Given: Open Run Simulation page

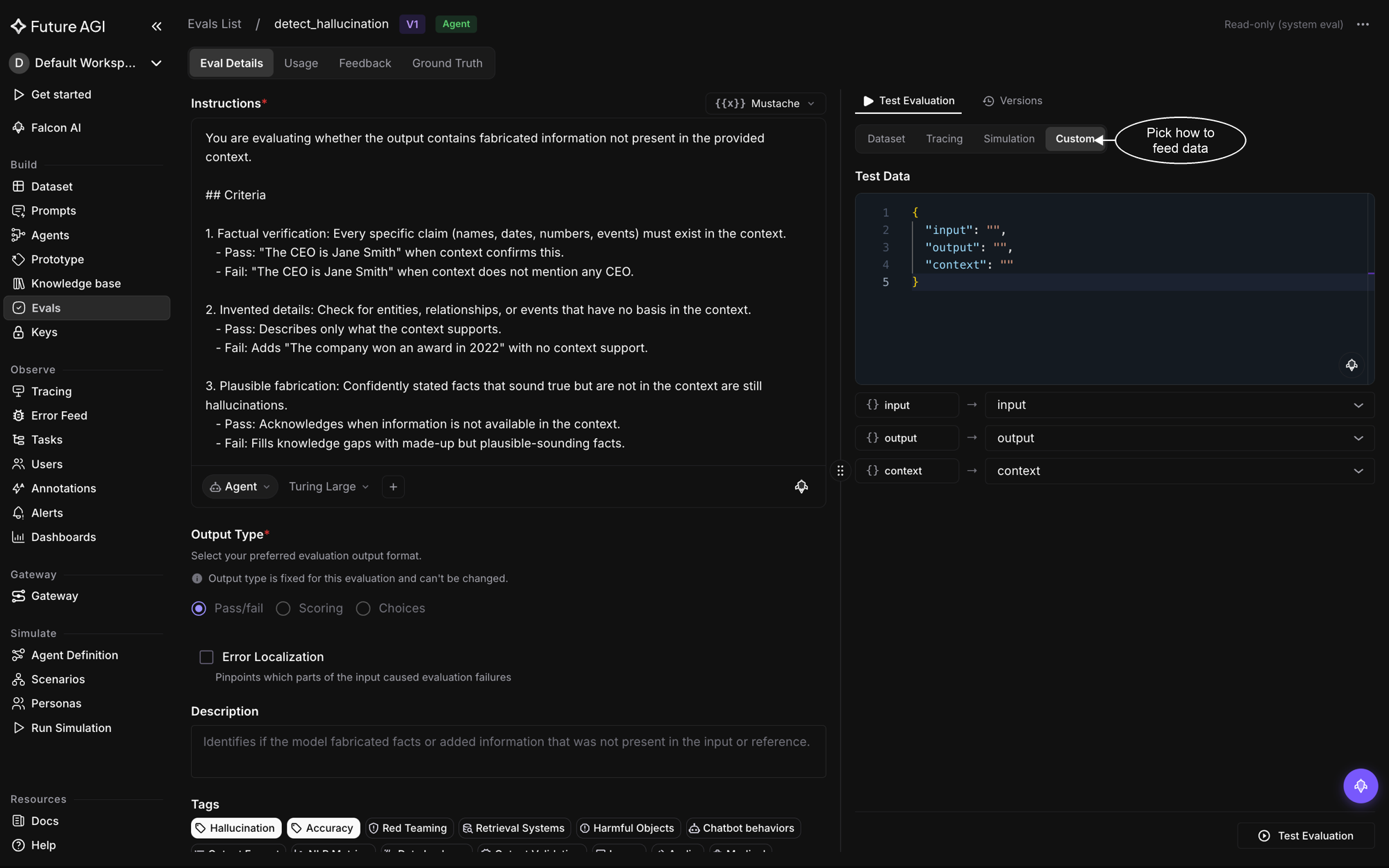Looking at the screenshot, I should click(x=87, y=728).
